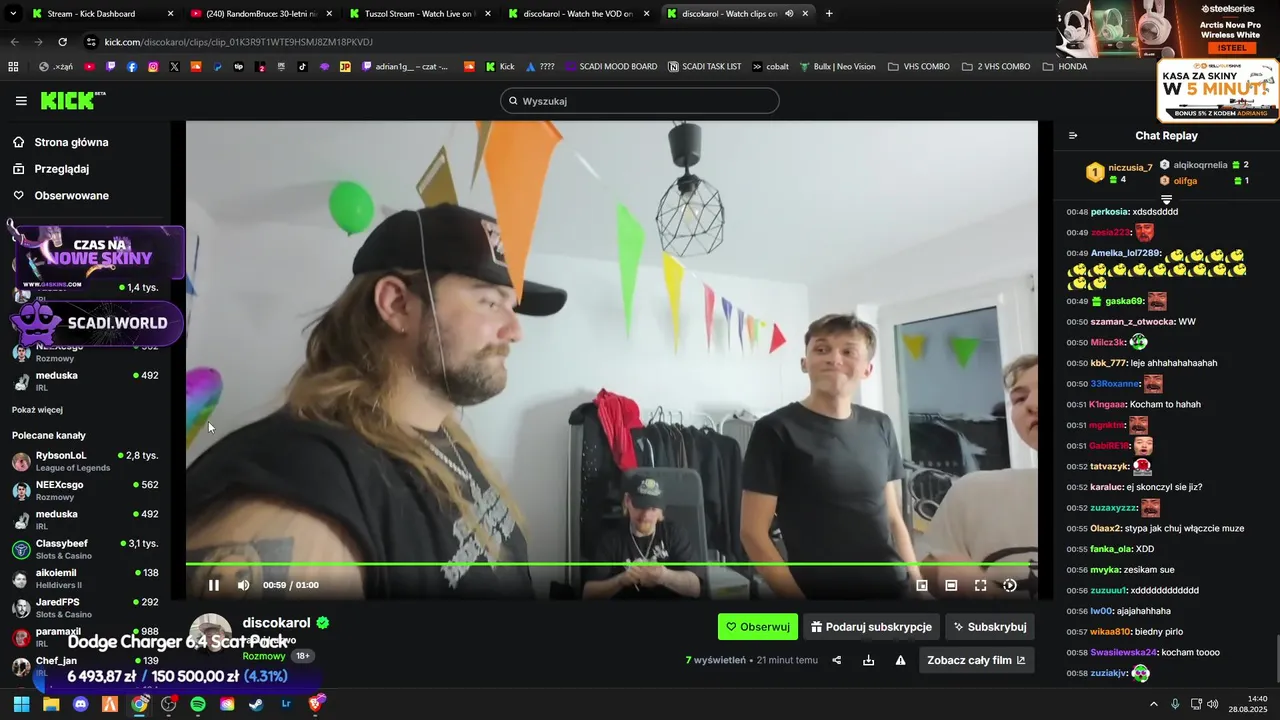Mute the video player volume
This screenshot has width=1280, height=720.
(243, 585)
